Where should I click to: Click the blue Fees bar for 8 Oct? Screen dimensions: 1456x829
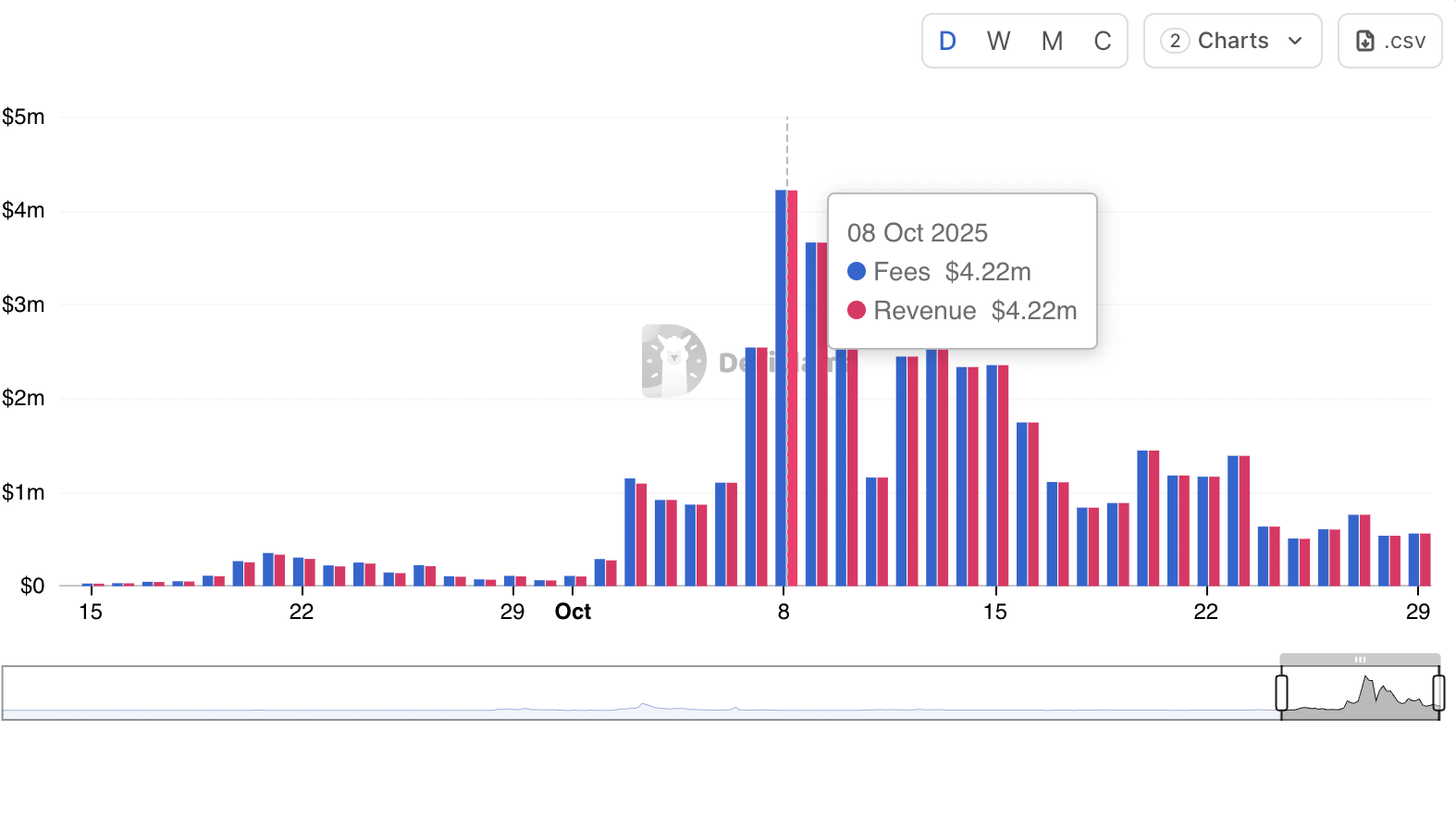[x=781, y=389]
